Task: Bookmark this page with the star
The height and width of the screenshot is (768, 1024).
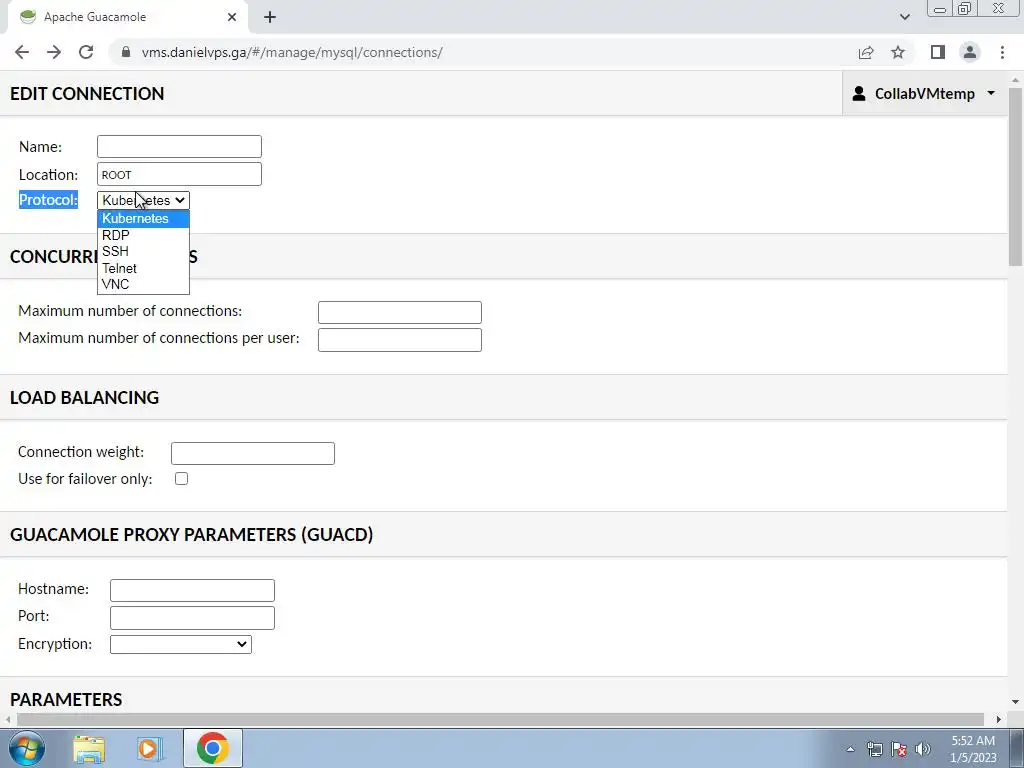Action: (x=898, y=52)
